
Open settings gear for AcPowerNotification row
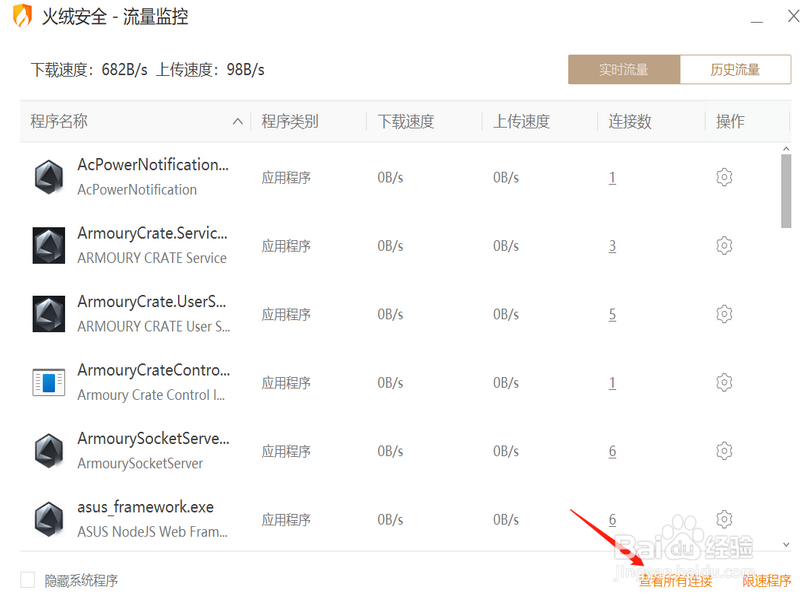click(724, 177)
